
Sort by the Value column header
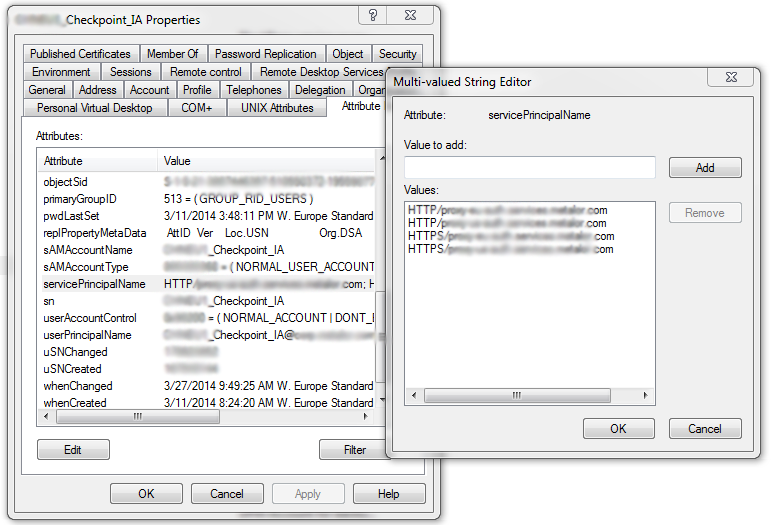[x=266, y=161]
